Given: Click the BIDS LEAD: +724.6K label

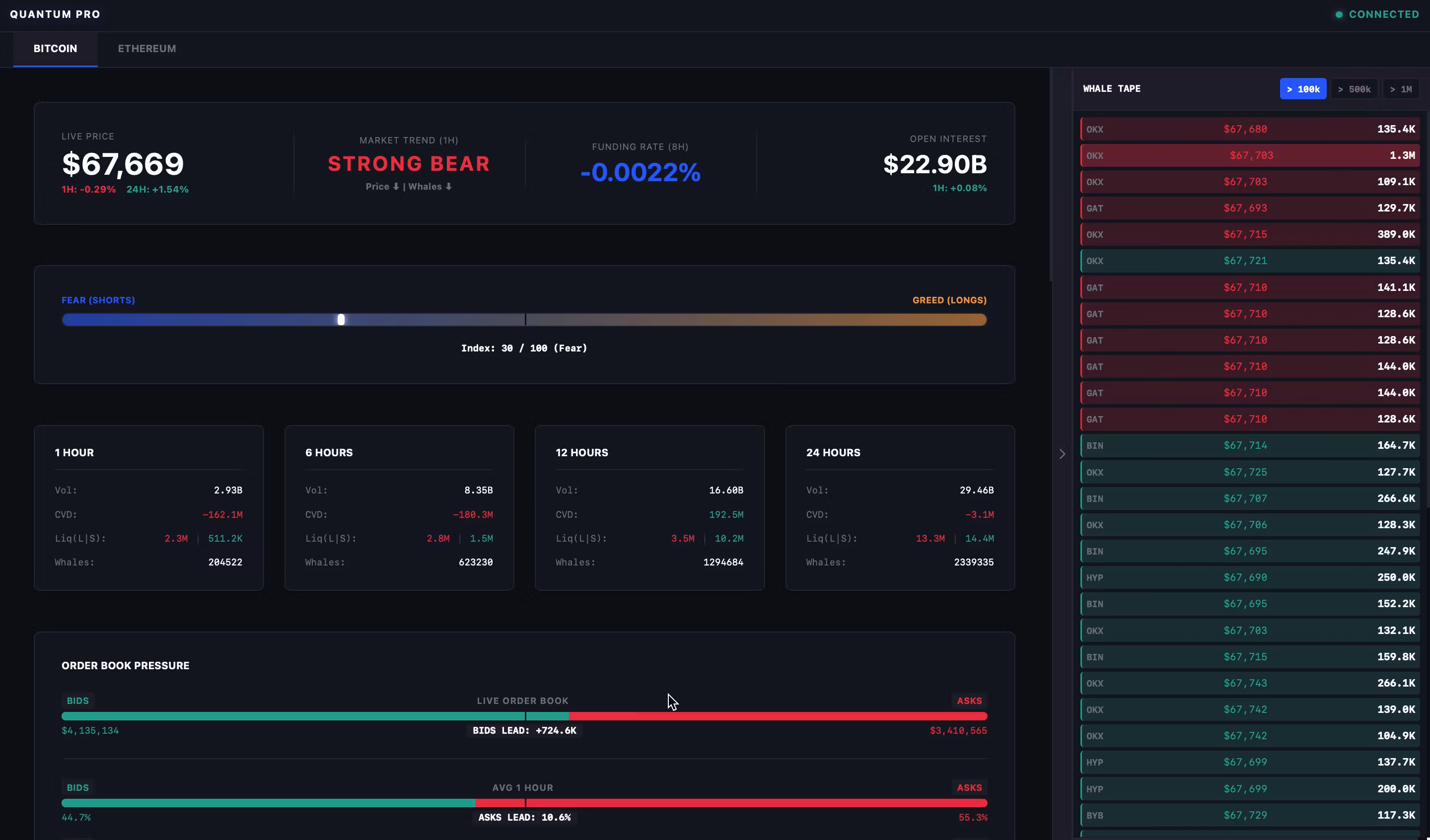Looking at the screenshot, I should [x=524, y=730].
